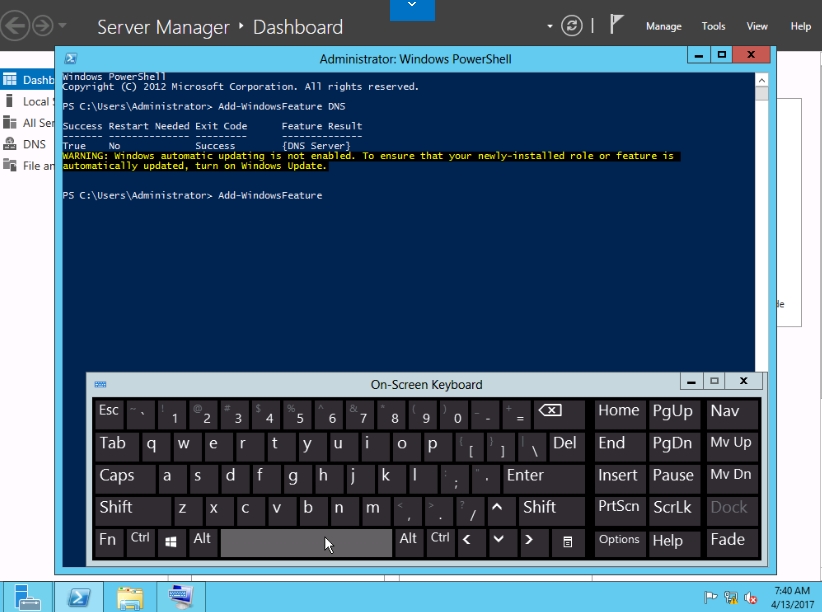Select Dashboard in Server Manager sidebar

coord(27,80)
